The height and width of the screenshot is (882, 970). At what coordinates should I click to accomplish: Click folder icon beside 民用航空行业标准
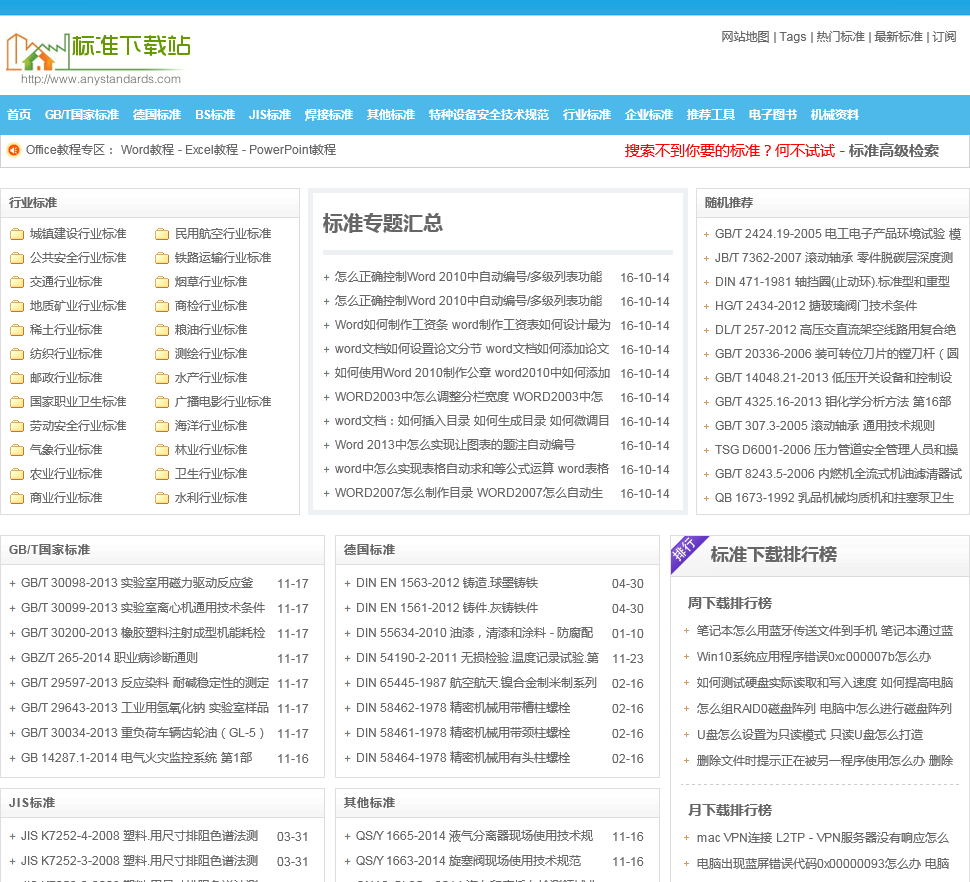click(x=162, y=234)
